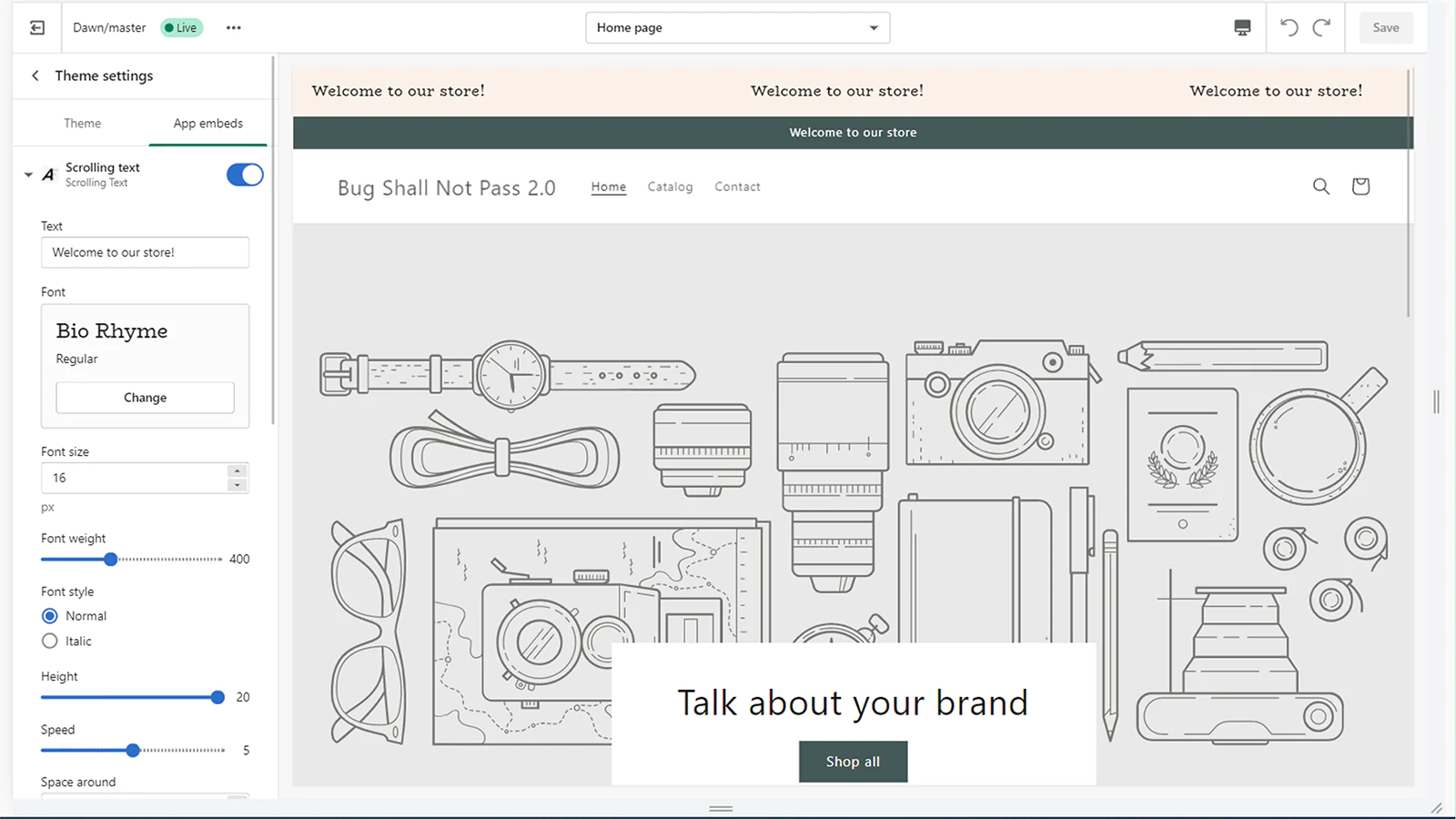Click the dark 'Welcome to our store' announcement bar
Screen dimensions: 1456x819
(853, 132)
